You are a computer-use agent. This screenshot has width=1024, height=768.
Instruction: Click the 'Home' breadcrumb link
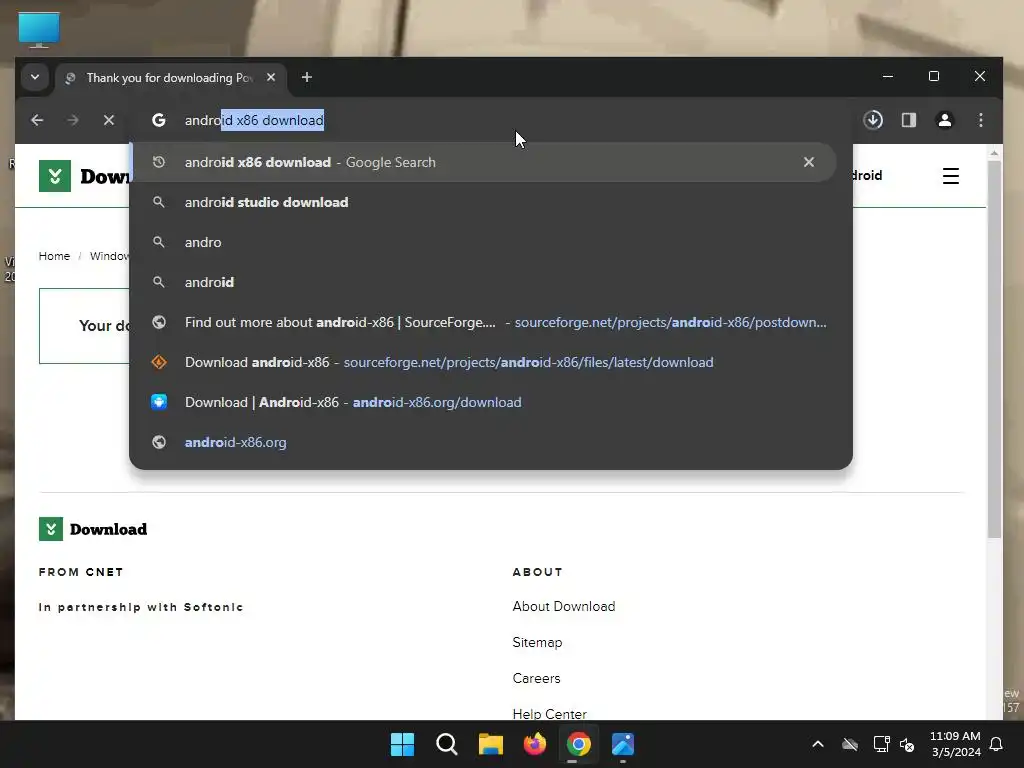54,256
